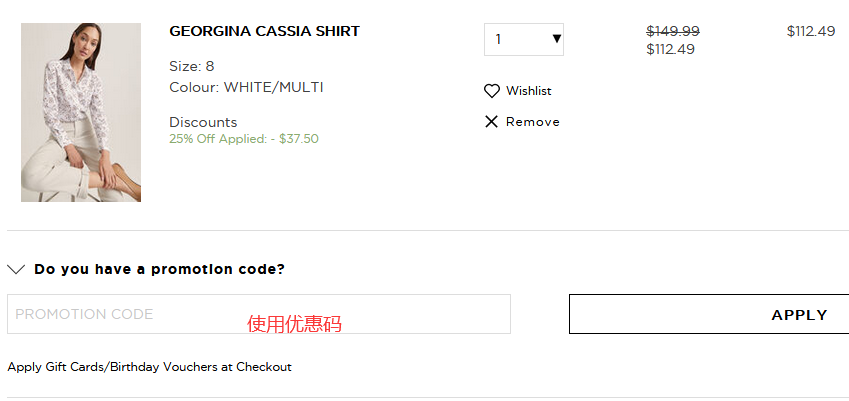Click the Colour: WHITE/MULTI detail text
The height and width of the screenshot is (401, 849).
[246, 87]
